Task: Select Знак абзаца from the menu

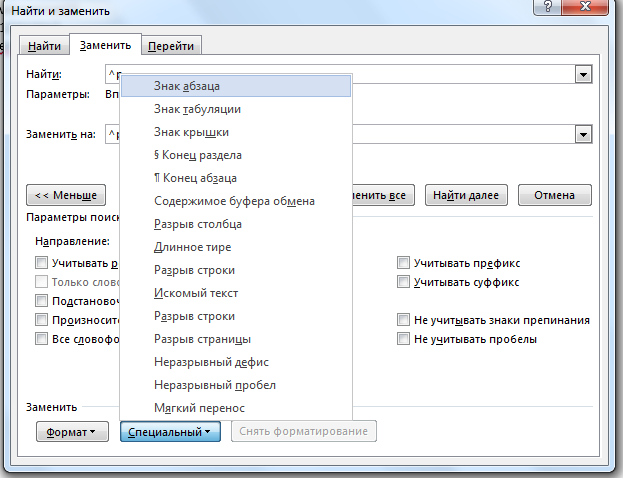Action: pos(187,86)
